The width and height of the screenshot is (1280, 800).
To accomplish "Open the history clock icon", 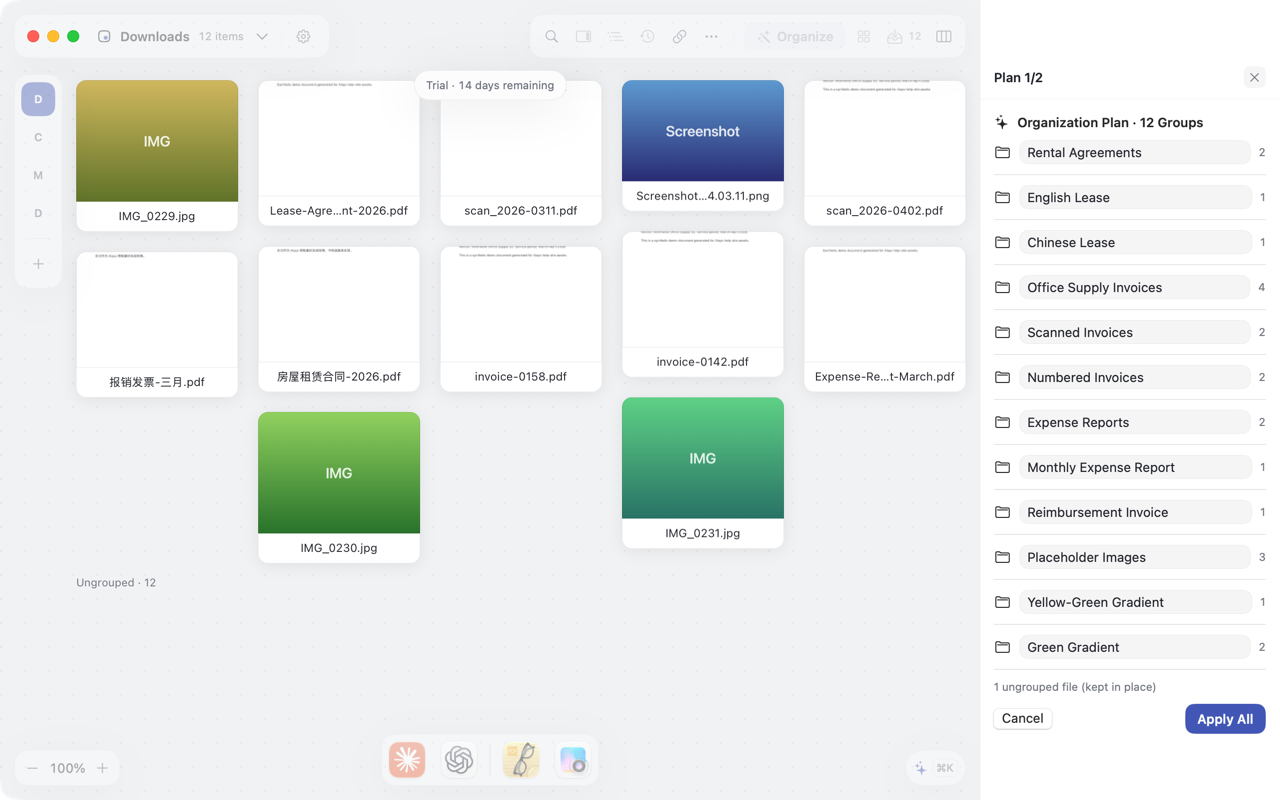I will [647, 37].
